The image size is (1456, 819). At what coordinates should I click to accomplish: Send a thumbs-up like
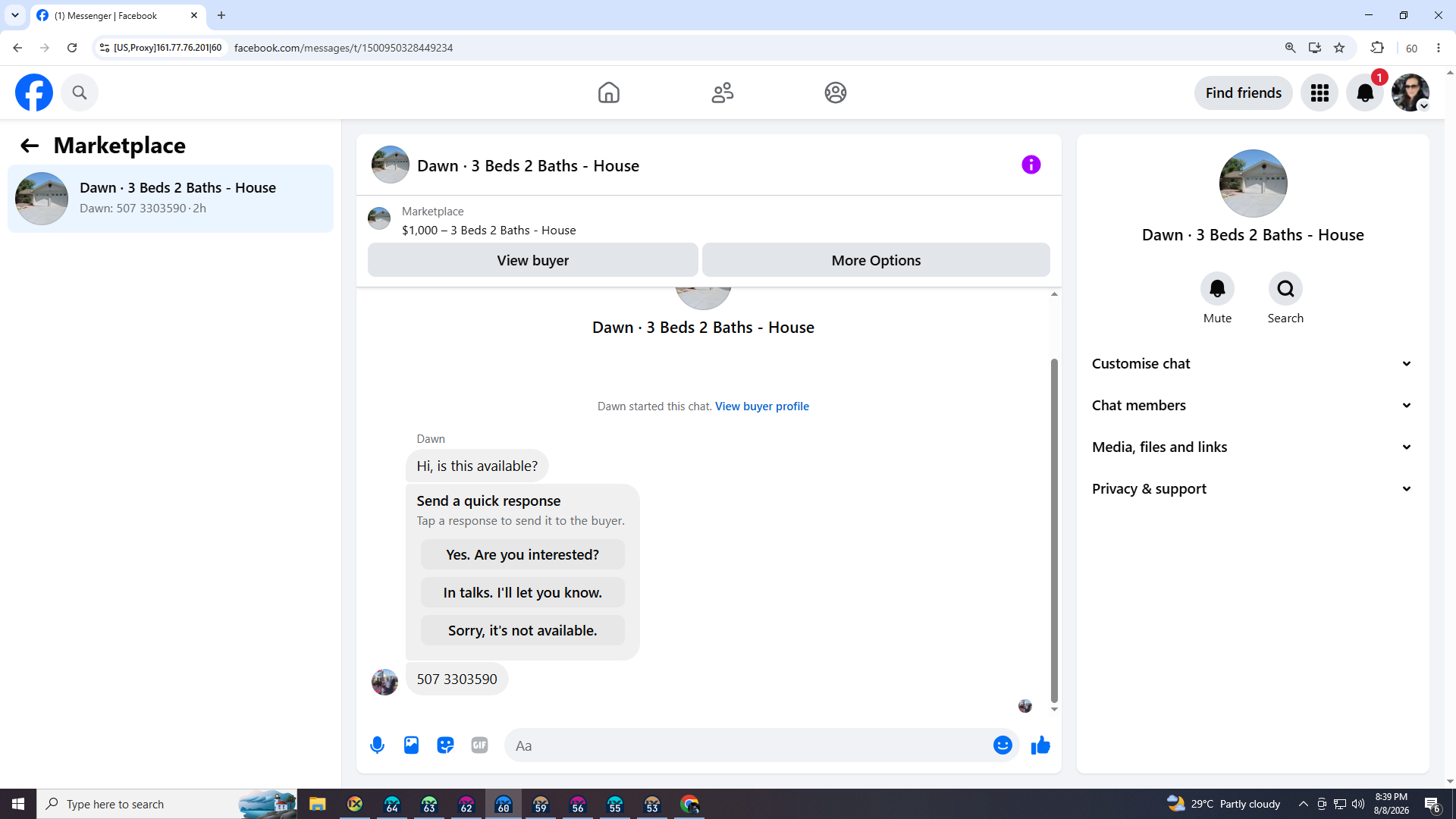coord(1040,745)
